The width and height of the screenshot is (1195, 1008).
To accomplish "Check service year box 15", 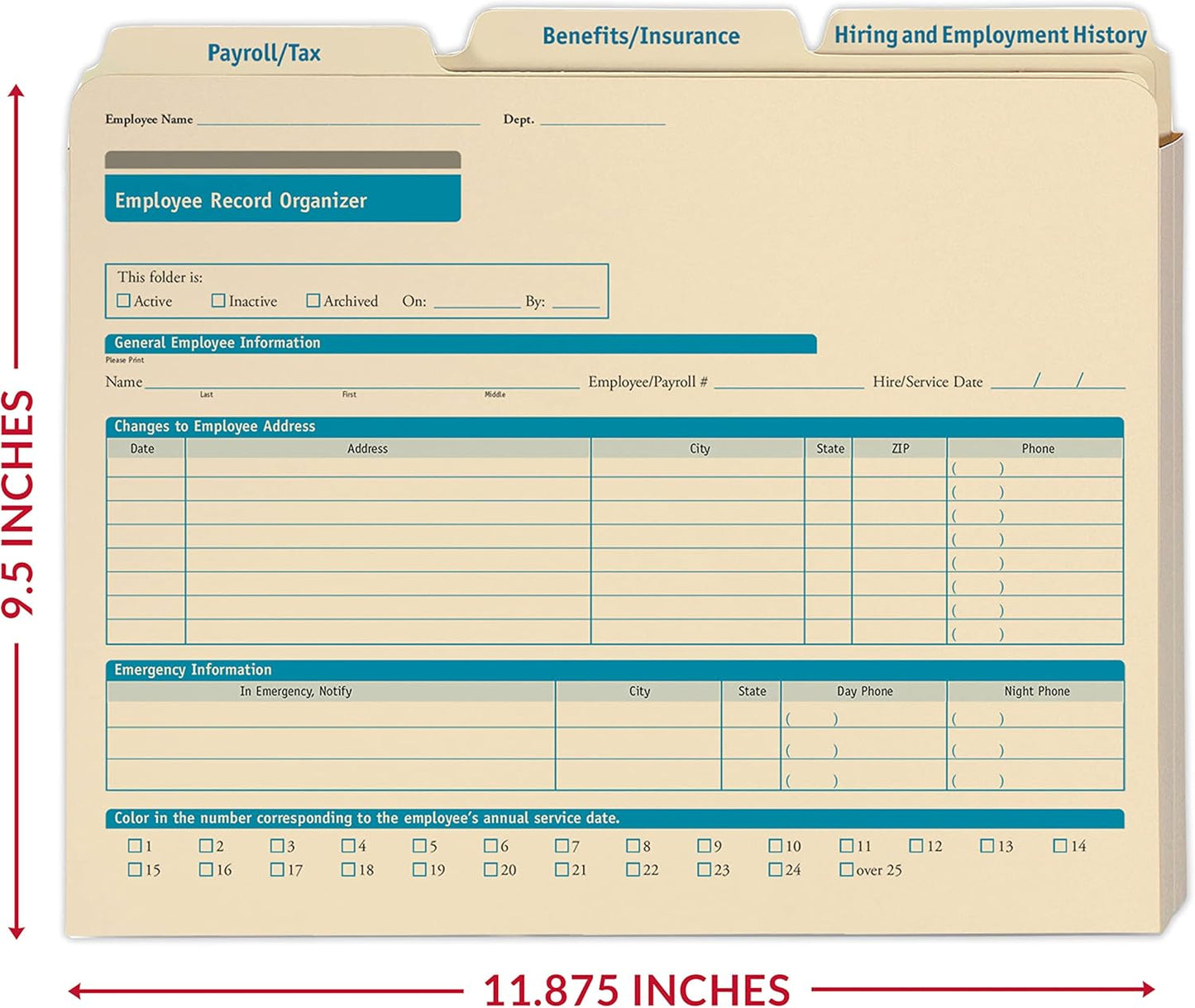I will [x=134, y=869].
